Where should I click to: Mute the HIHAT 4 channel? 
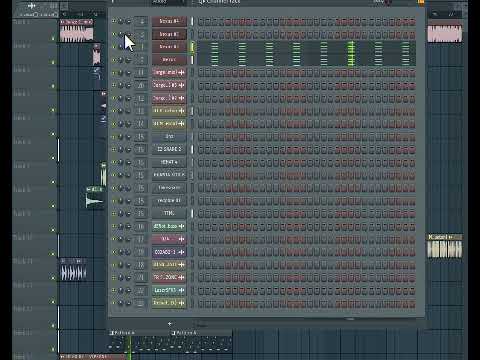coord(114,162)
